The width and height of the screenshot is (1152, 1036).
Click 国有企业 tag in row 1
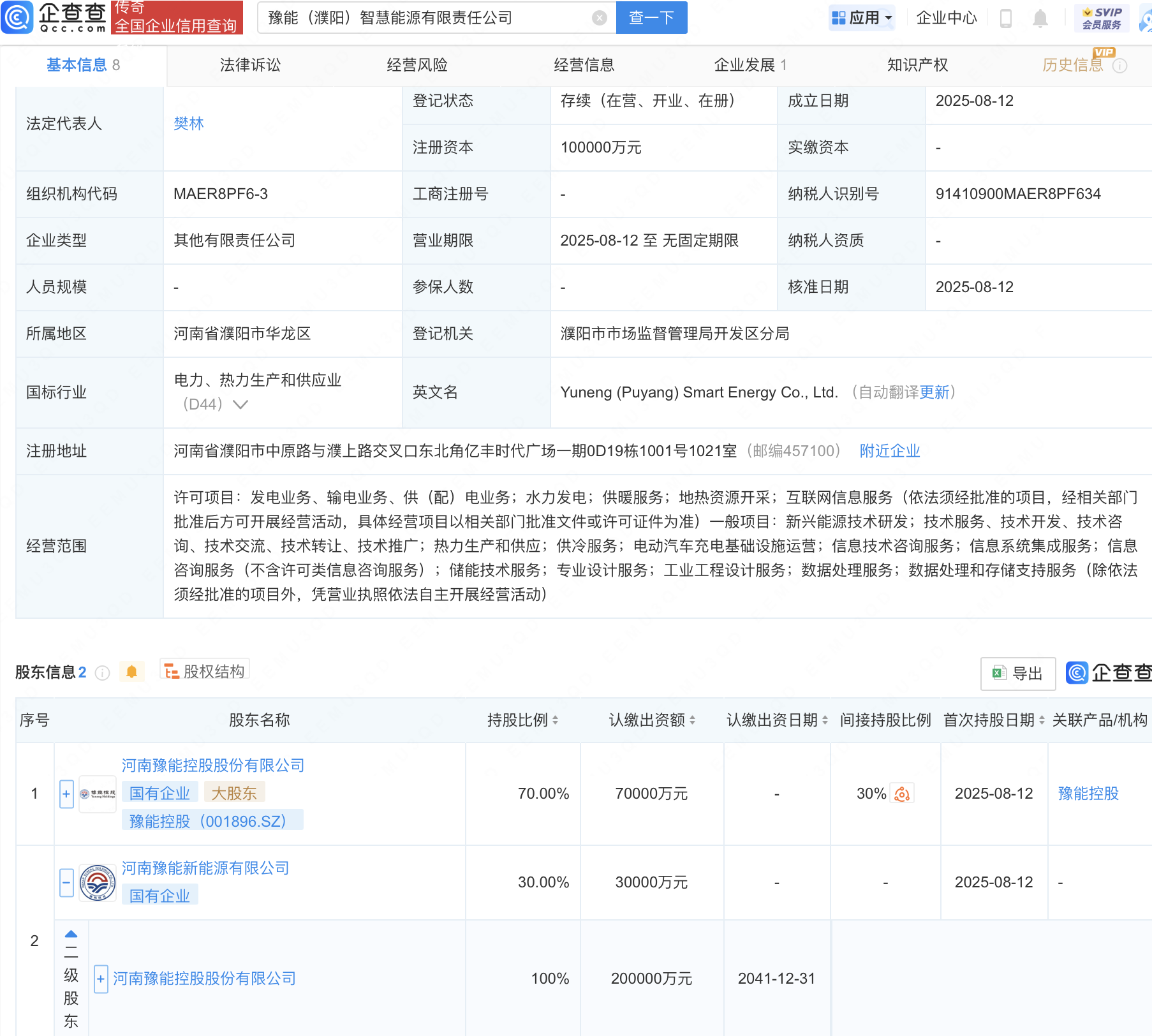160,793
